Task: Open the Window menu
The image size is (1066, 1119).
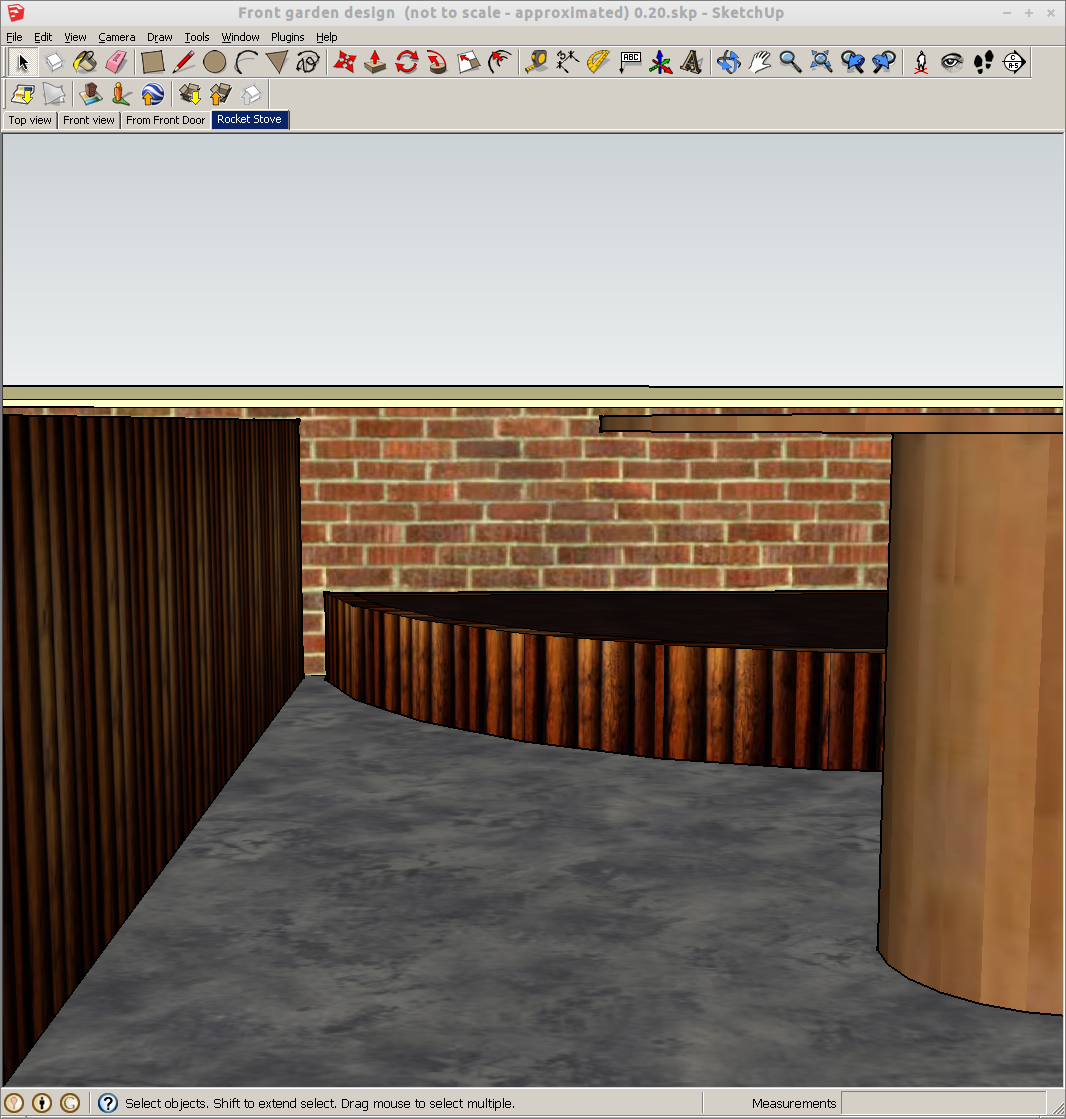Action: pos(240,37)
